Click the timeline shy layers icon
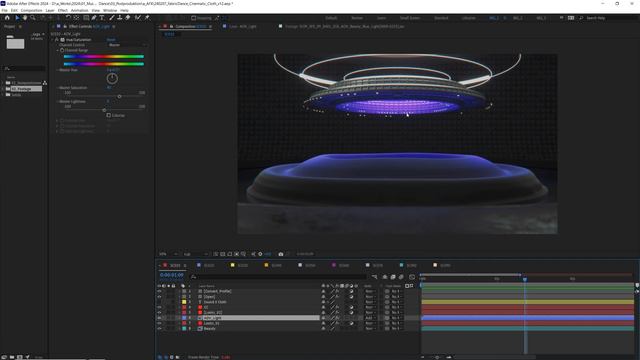Screen dimensions: 640x360 (x=385, y=277)
